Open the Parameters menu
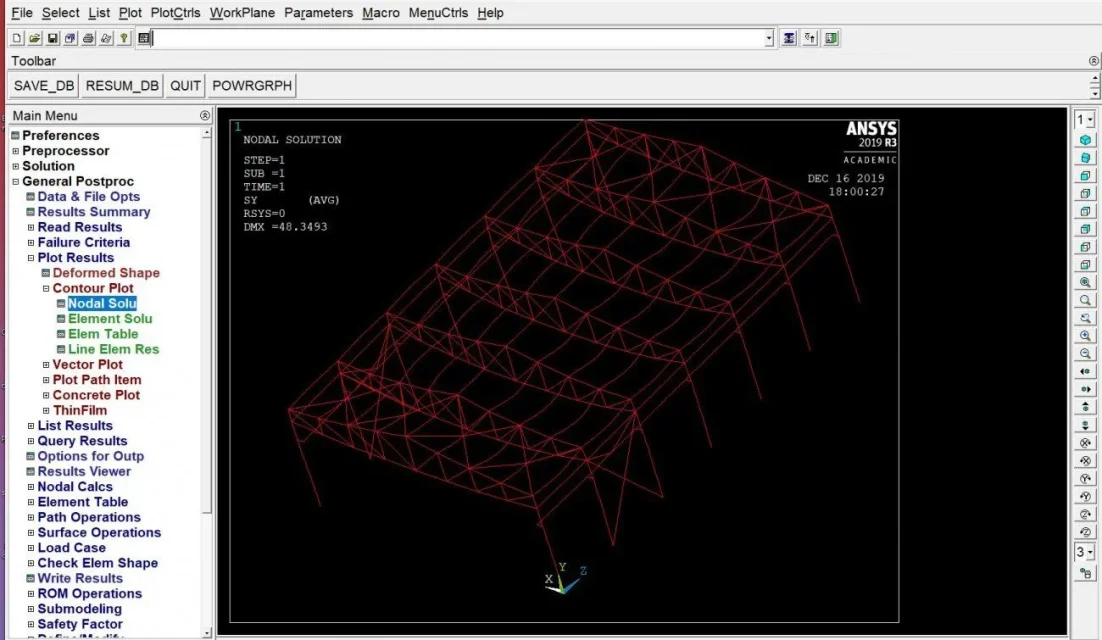1102x640 pixels. point(318,13)
